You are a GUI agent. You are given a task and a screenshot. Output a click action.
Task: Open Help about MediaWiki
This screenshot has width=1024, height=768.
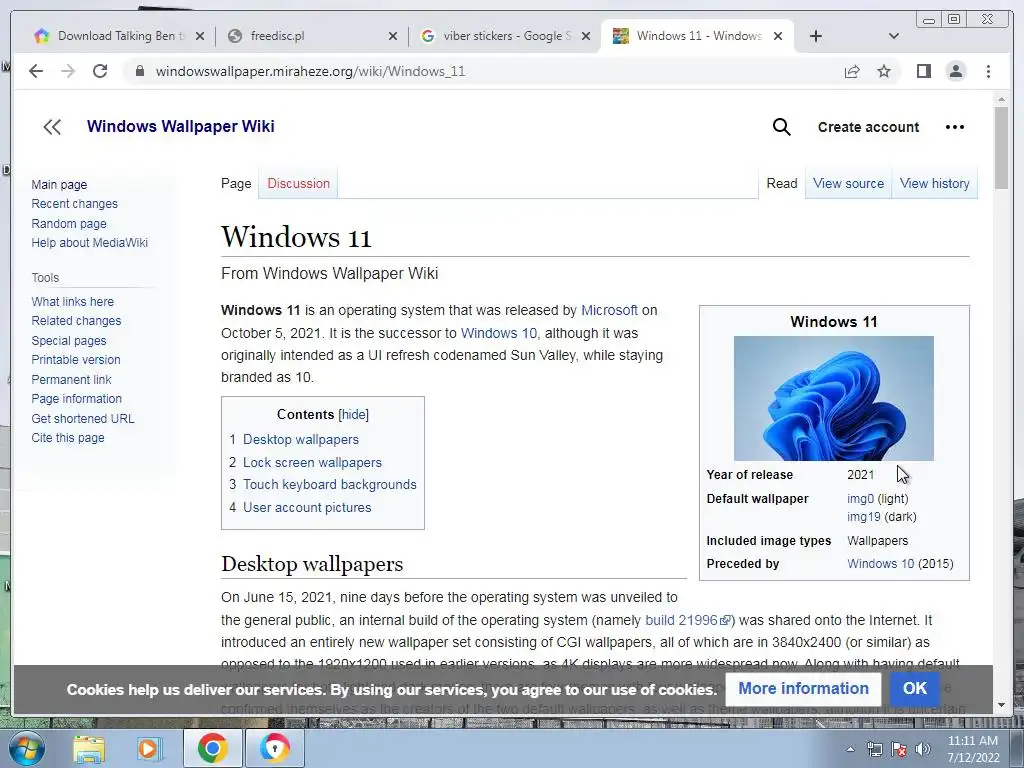pos(89,242)
